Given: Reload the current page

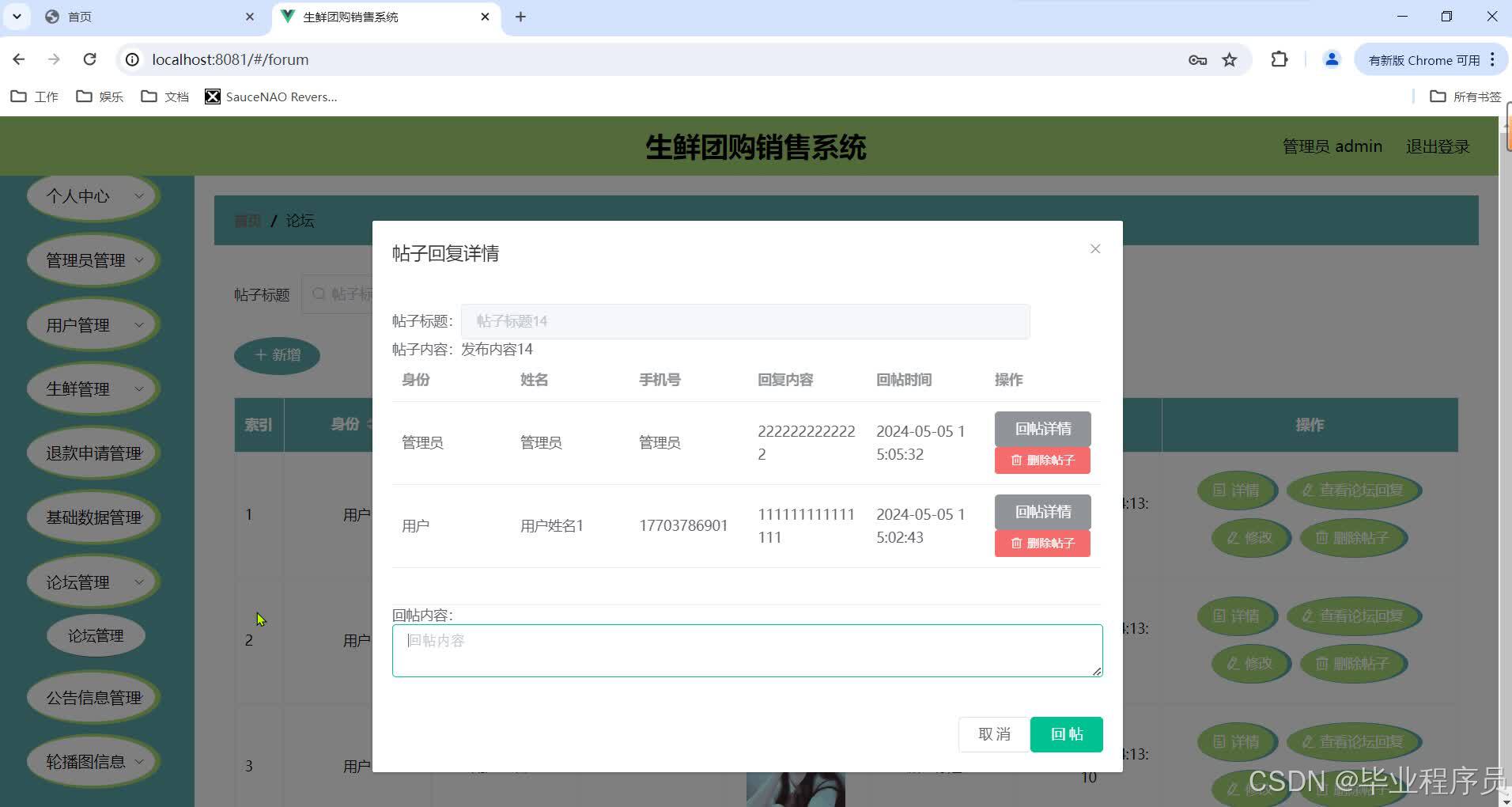Looking at the screenshot, I should 90,59.
